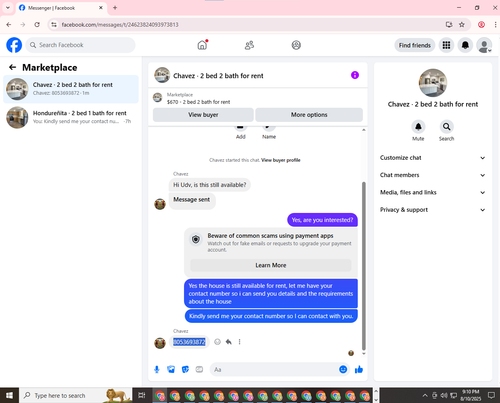Click the selected 8053693872 number text
Screen dimensions: 500x403
pyautogui.click(x=189, y=342)
